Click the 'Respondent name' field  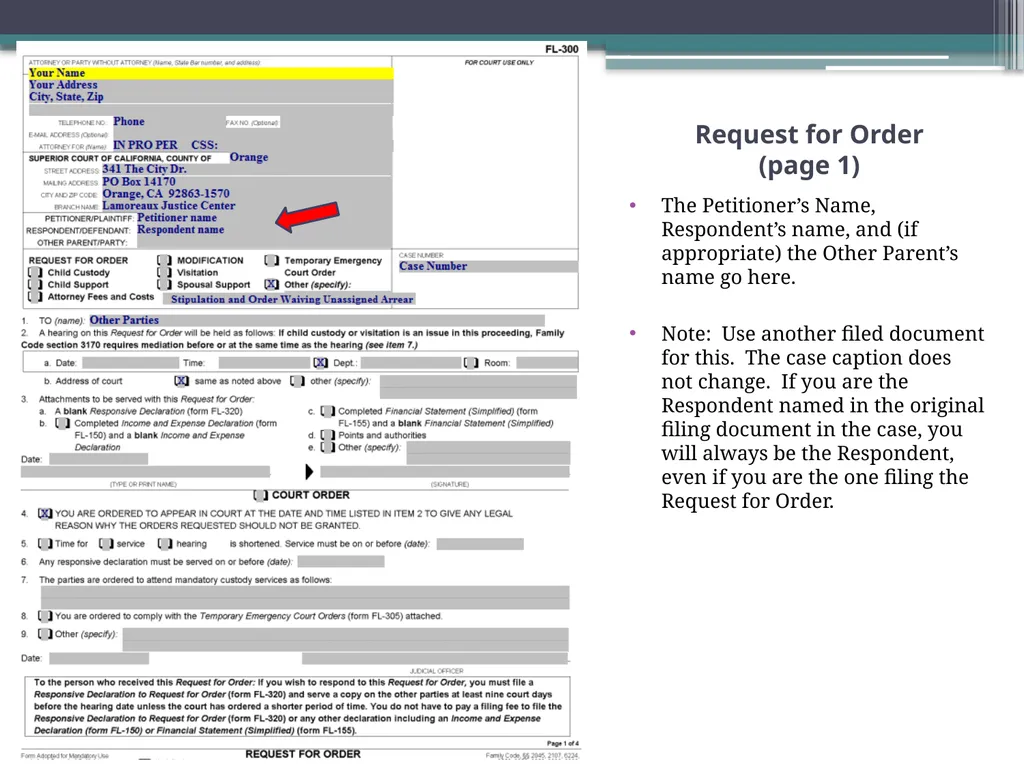[264, 230]
